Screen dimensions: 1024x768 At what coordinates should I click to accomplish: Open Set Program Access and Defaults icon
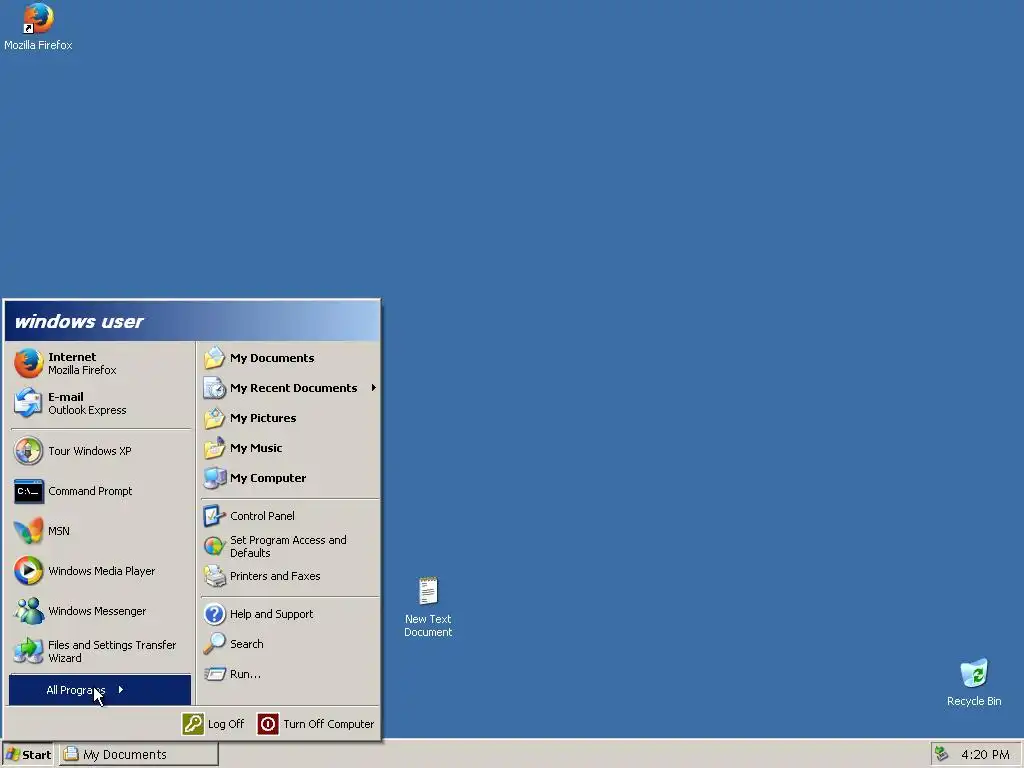click(214, 546)
